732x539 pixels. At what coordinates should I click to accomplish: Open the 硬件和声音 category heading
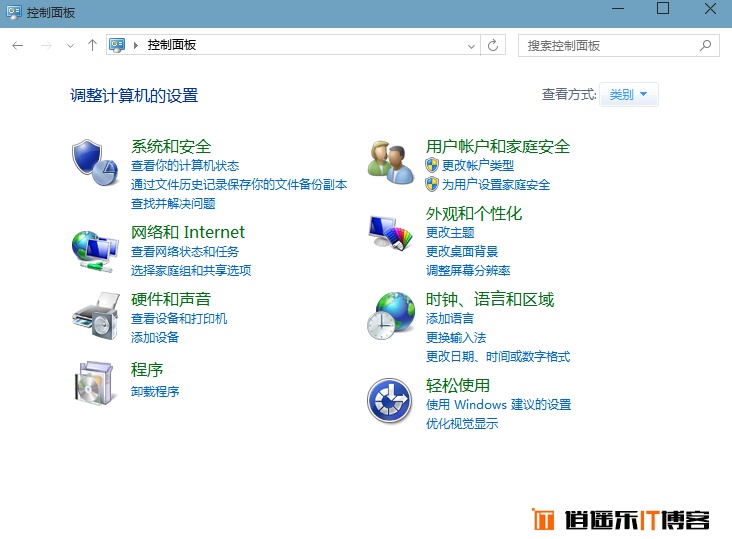coord(171,299)
